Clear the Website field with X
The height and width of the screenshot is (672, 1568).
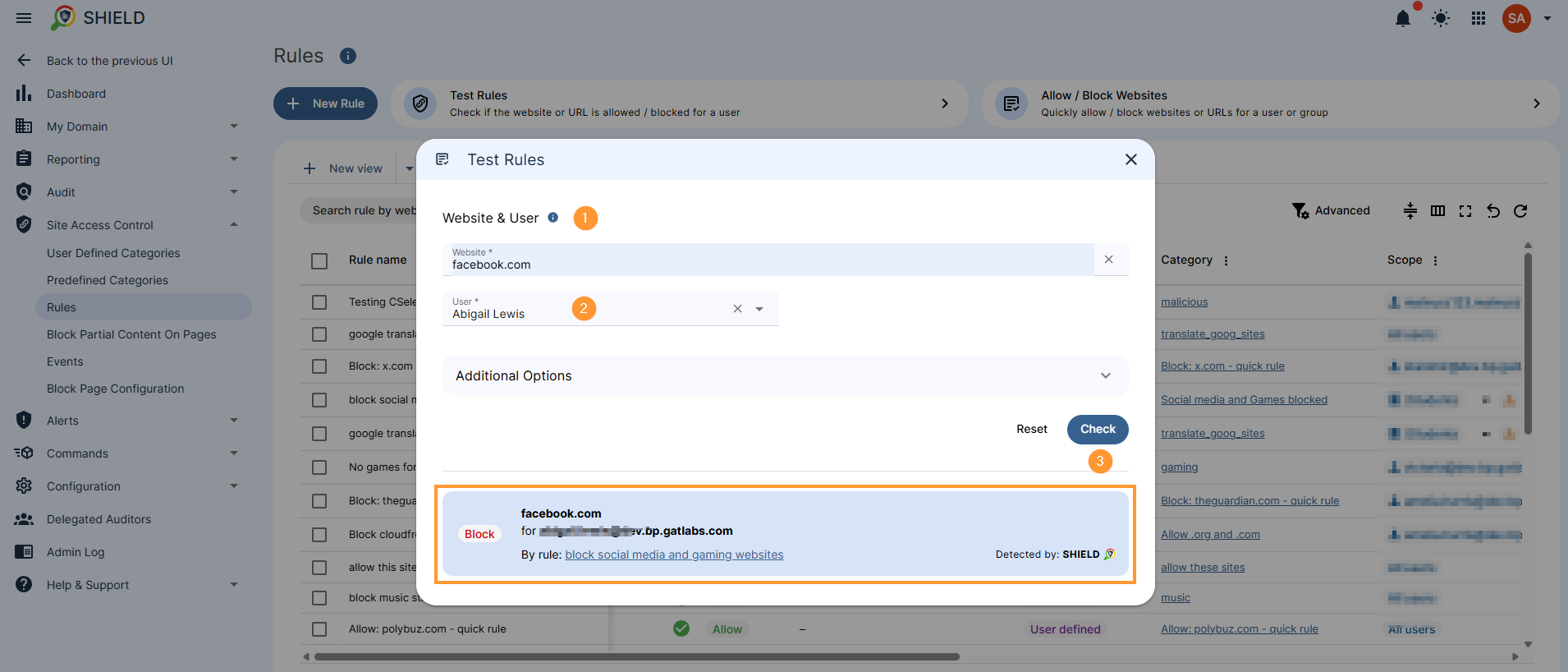(1109, 260)
